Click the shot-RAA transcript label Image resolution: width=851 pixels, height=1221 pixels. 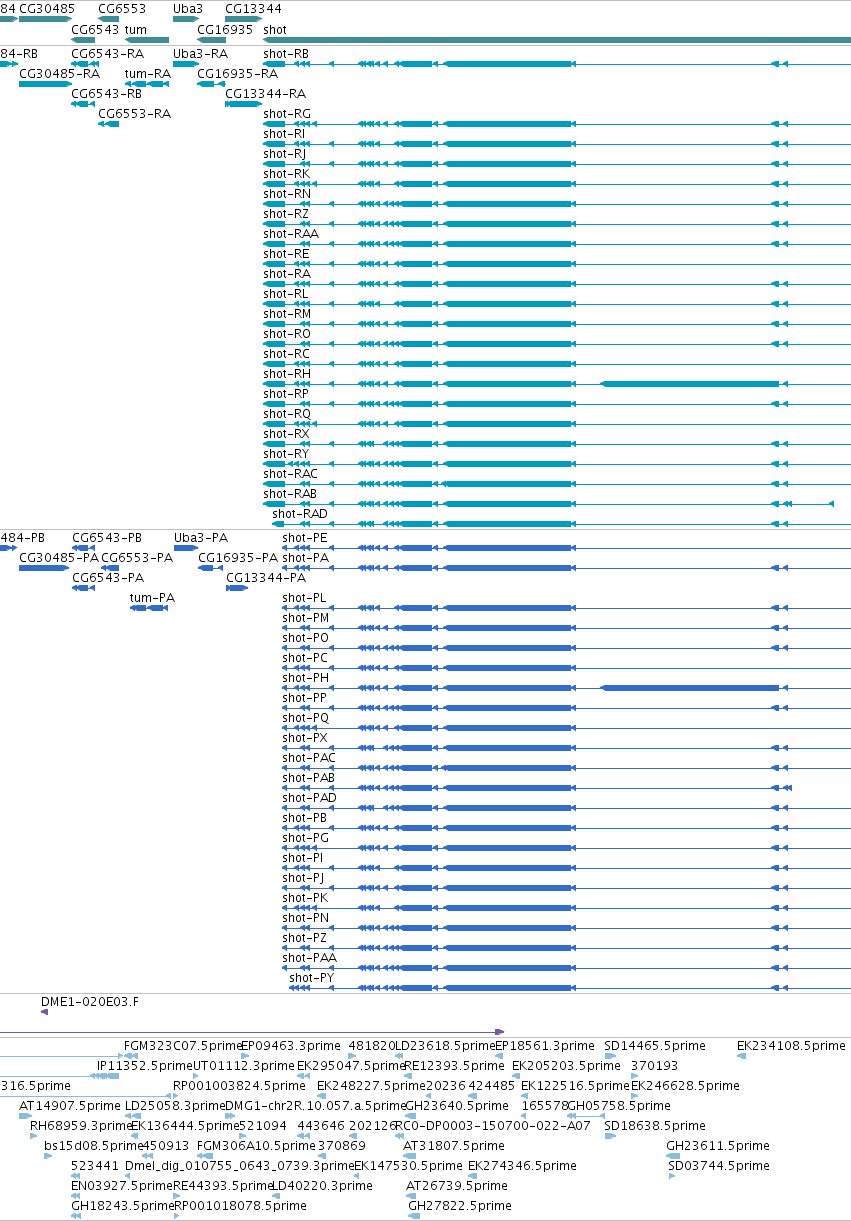(x=291, y=234)
